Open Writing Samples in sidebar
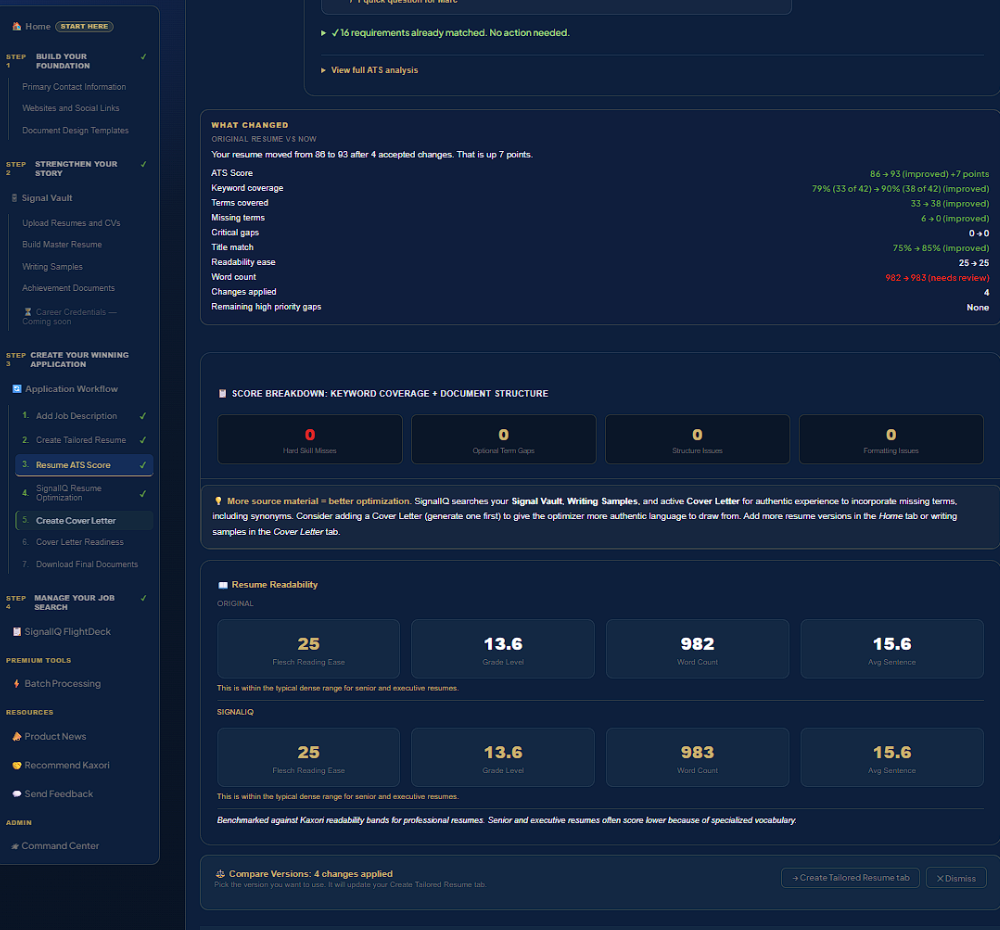The image size is (1000, 930). [x=52, y=267]
